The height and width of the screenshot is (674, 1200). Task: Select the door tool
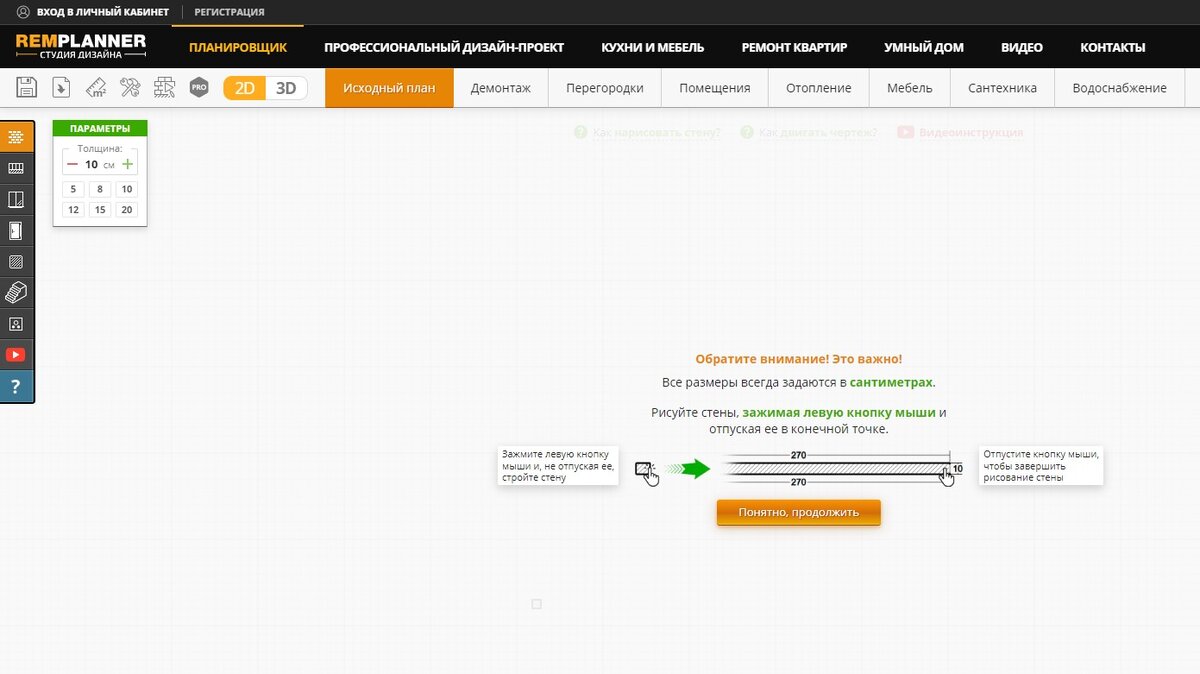click(x=17, y=230)
